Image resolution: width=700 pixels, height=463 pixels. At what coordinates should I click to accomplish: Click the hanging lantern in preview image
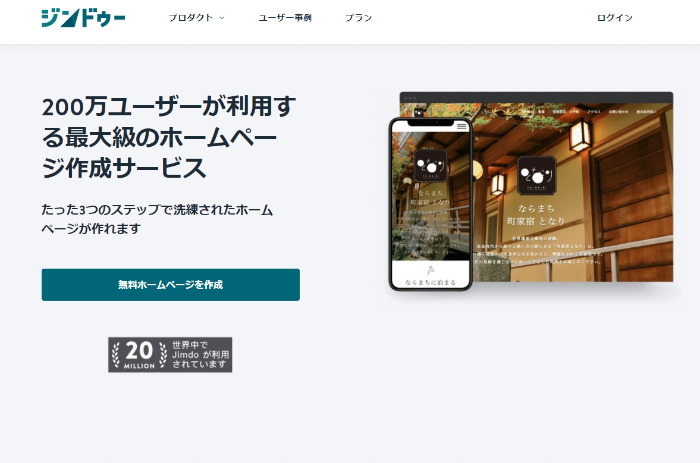pos(579,133)
